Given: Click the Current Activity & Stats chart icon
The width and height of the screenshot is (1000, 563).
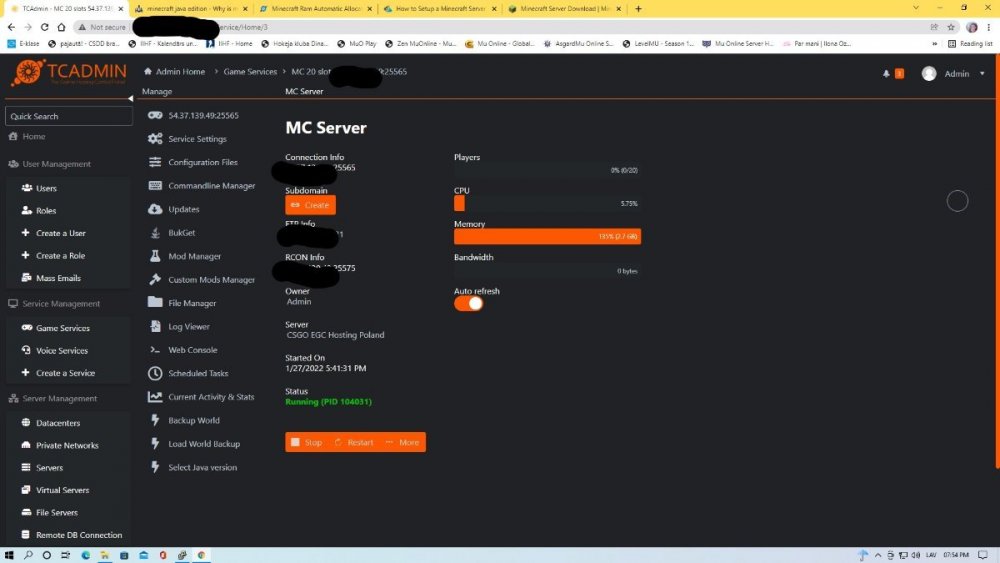Looking at the screenshot, I should click(155, 397).
